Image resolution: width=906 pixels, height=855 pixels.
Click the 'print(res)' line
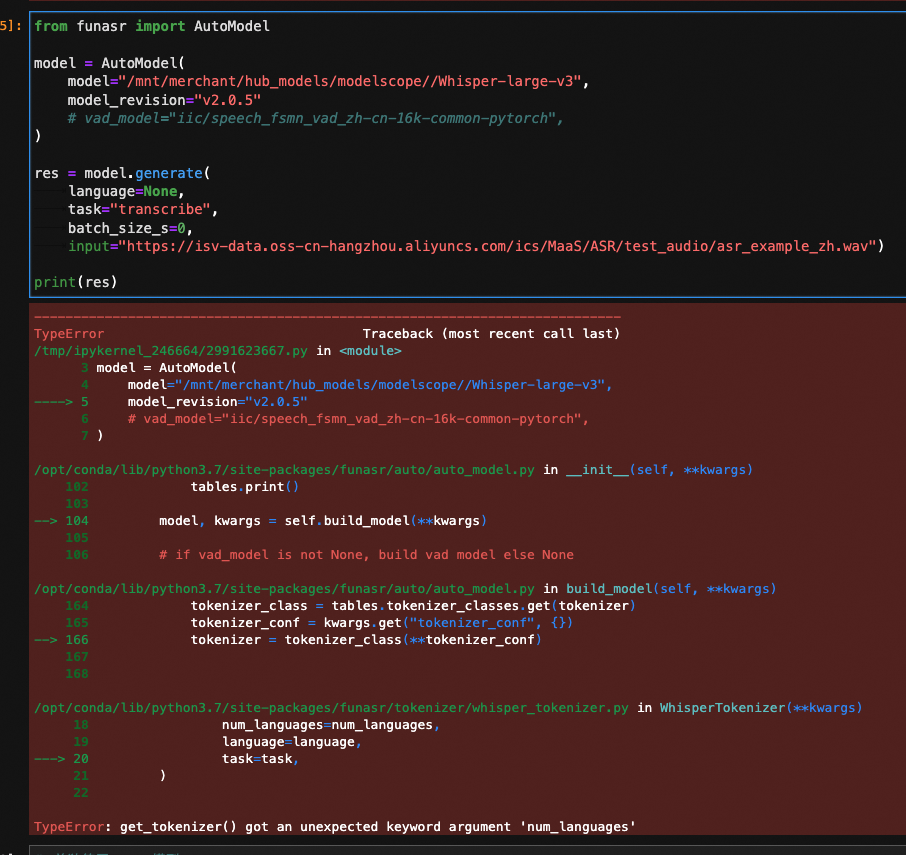76,282
